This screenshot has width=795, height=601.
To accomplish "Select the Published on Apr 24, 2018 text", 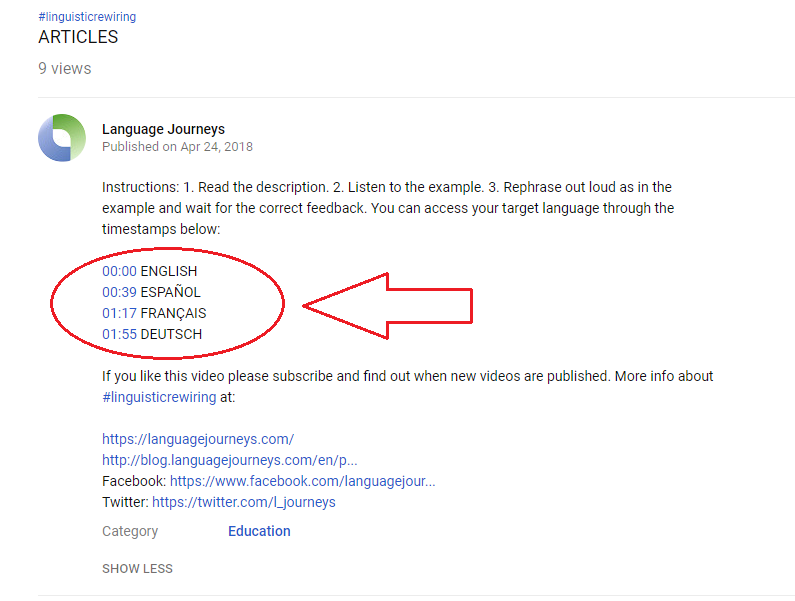I will [x=177, y=147].
